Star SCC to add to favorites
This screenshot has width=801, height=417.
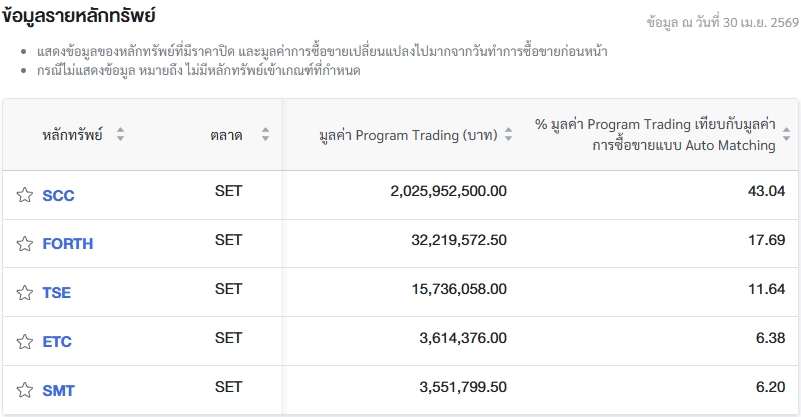click(x=25, y=196)
